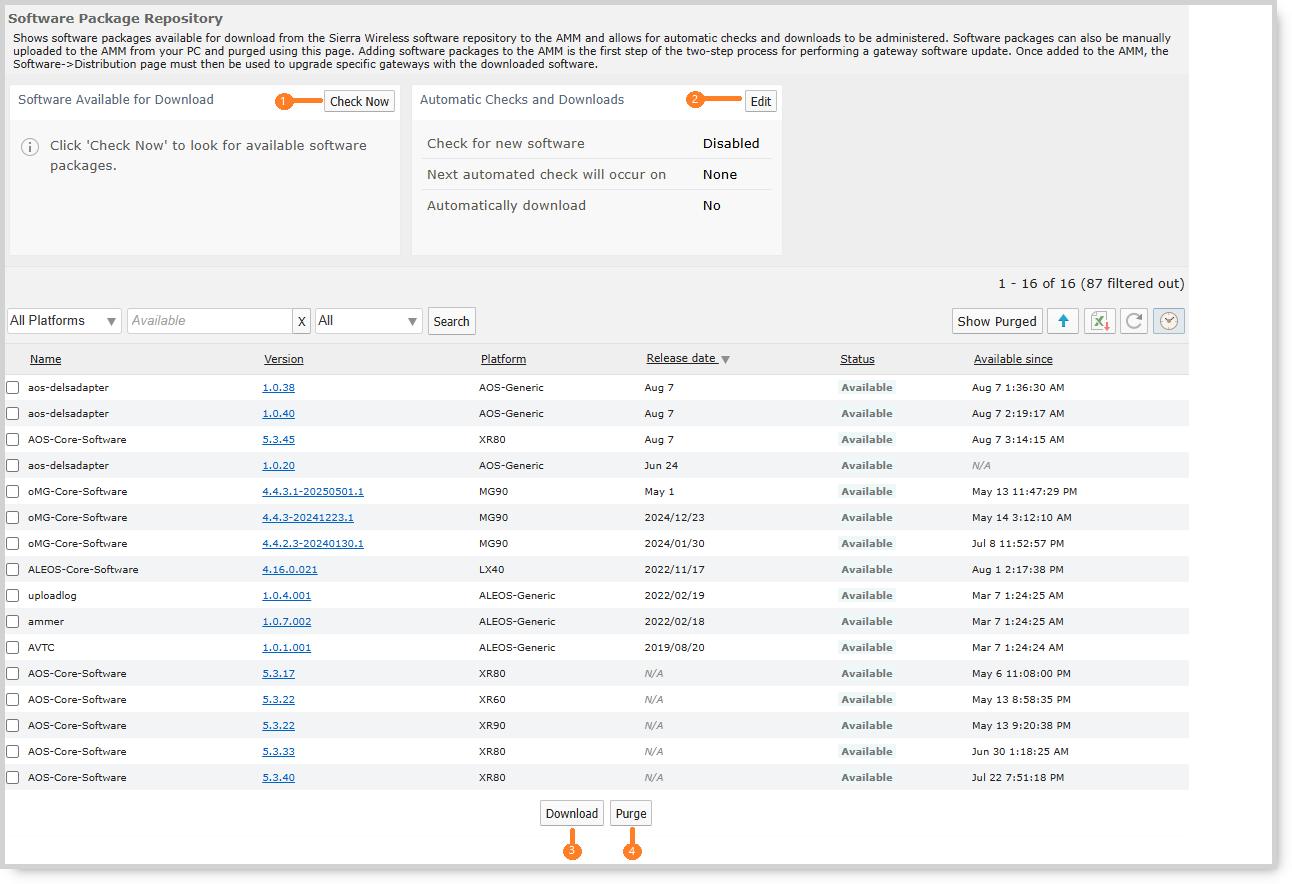The width and height of the screenshot is (1292, 884).
Task: Select the checkbox for aos-delsadapter version 1.0.38
Action: pyautogui.click(x=11, y=388)
